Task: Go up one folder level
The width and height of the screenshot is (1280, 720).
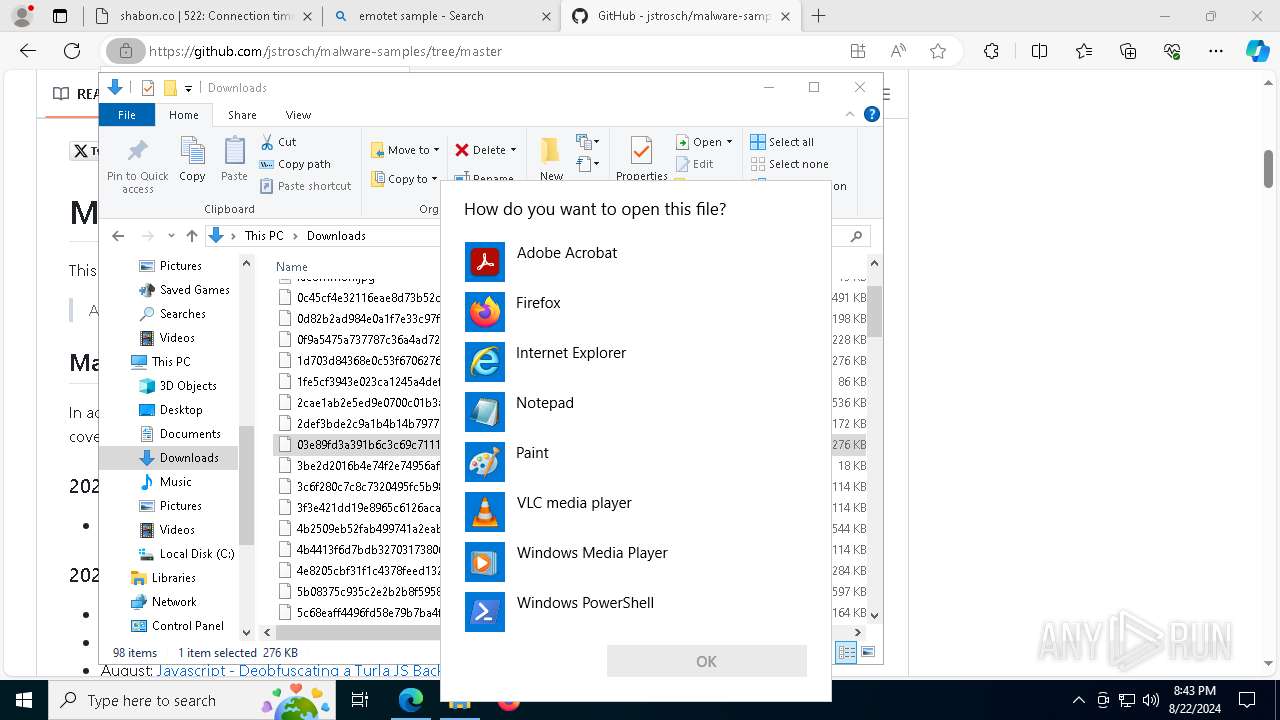Action: pyautogui.click(x=192, y=236)
